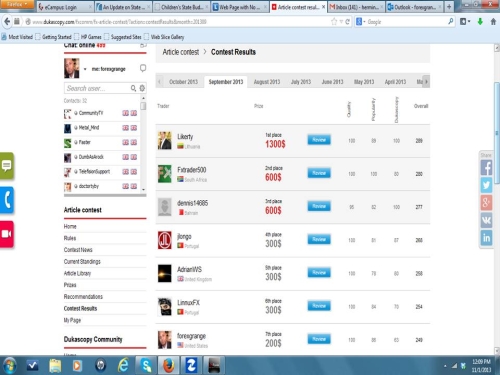Switch to the October 2013 tab
The width and height of the screenshot is (500, 375).
(183, 82)
